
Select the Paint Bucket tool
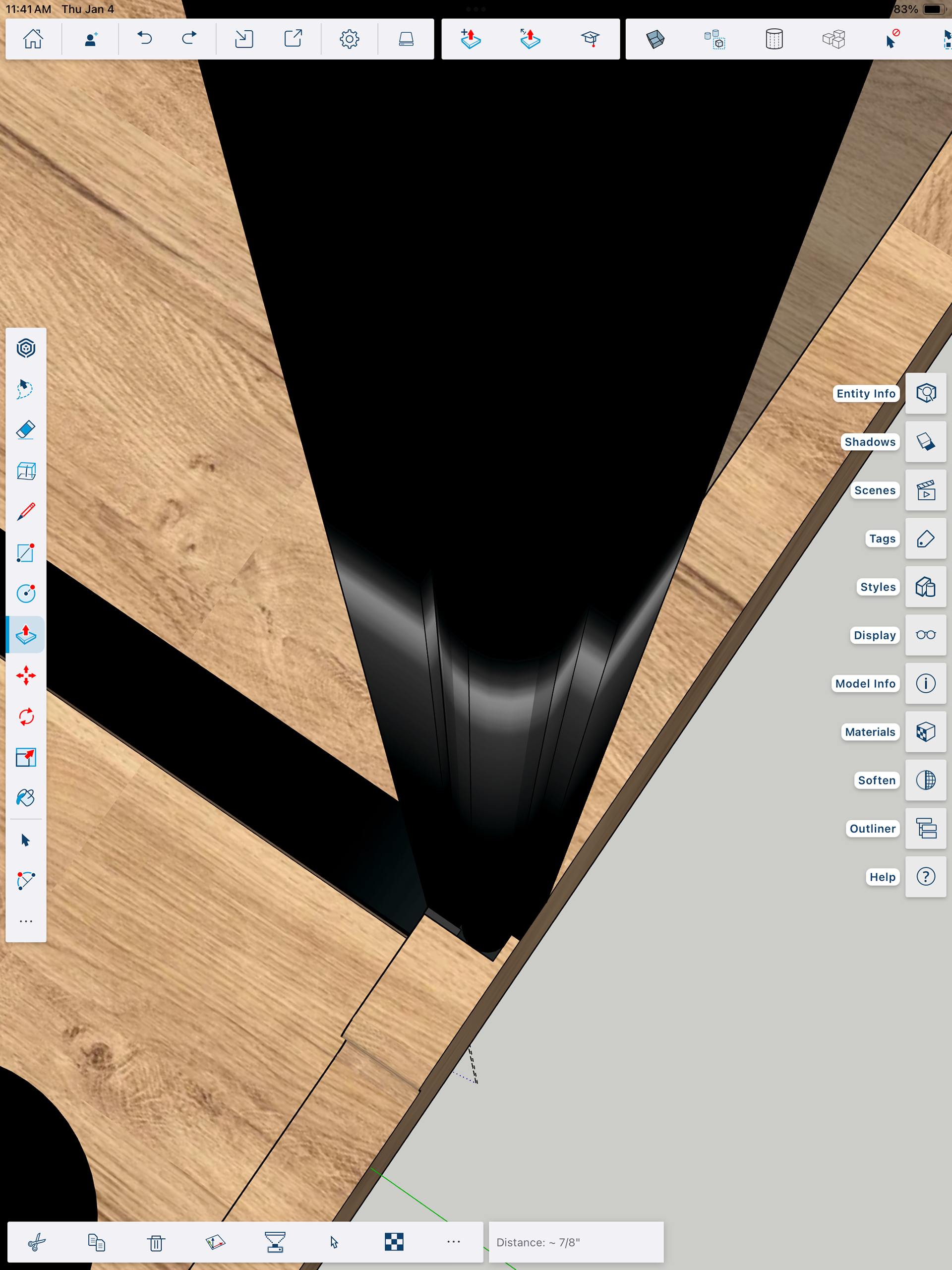coord(26,798)
